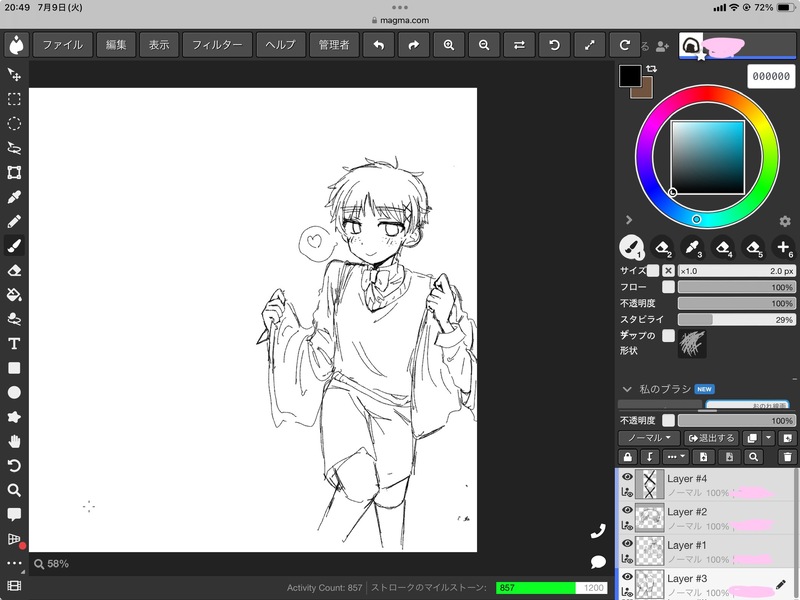Select the Eyedropper tool in left toolbar

(x=14, y=197)
